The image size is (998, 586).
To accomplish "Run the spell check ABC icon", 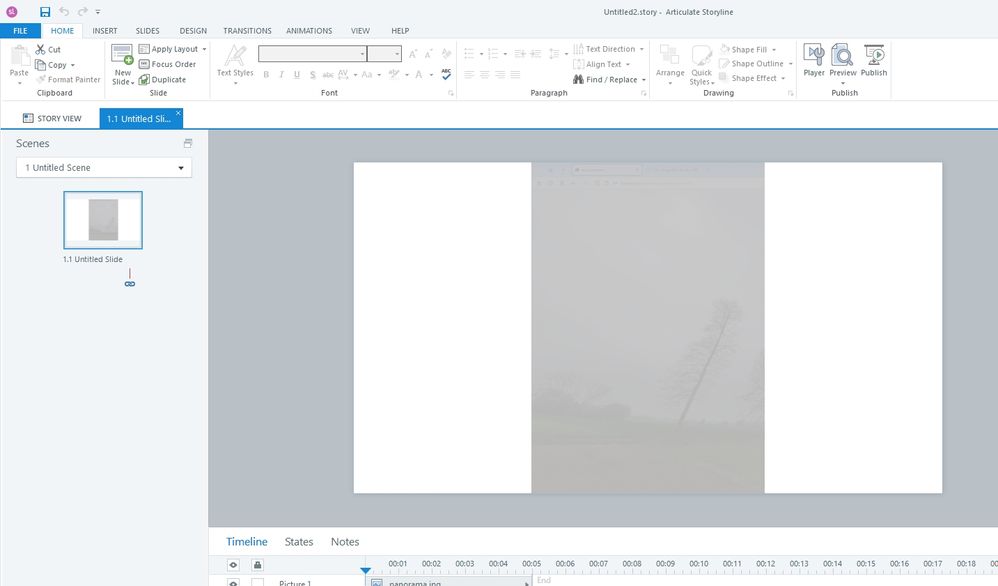I will tap(446, 73).
